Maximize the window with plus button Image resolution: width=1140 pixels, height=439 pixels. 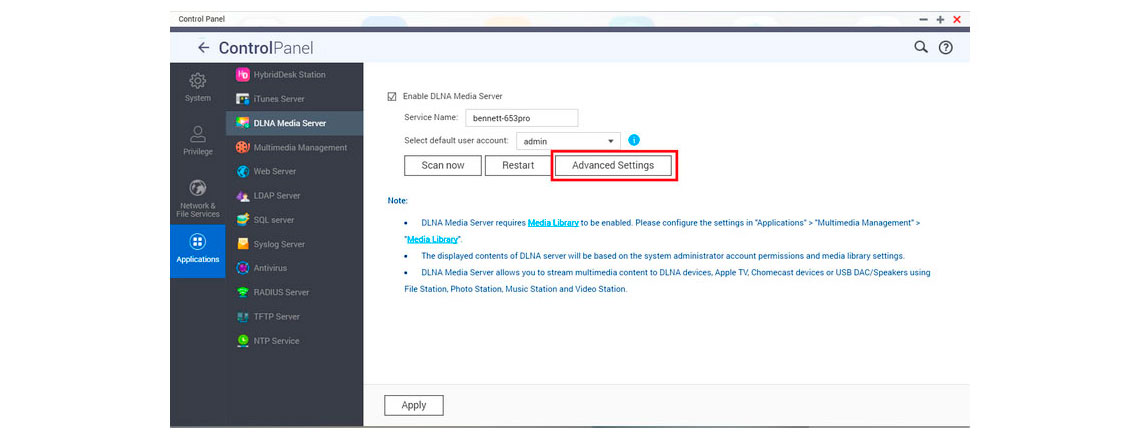coord(940,20)
